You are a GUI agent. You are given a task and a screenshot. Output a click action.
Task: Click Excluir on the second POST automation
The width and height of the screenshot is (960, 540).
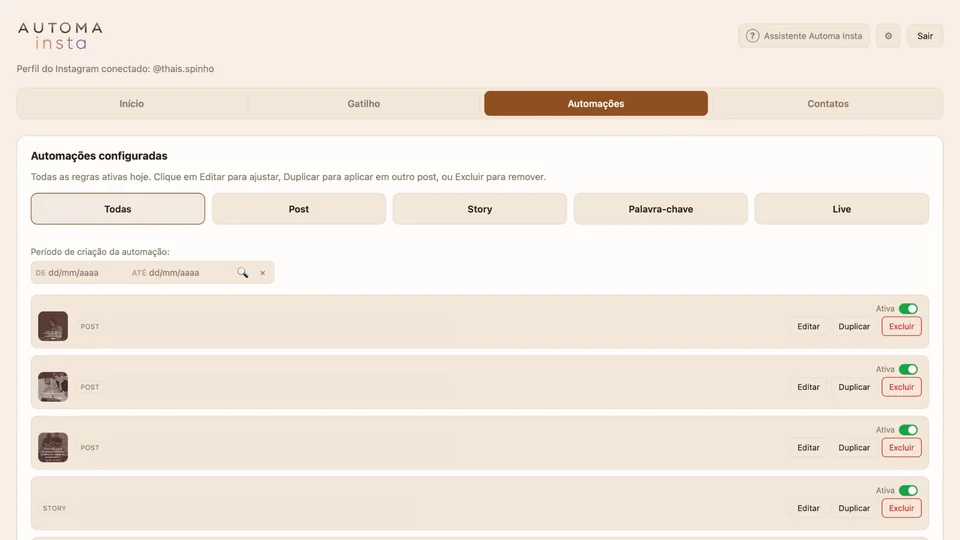coord(901,387)
